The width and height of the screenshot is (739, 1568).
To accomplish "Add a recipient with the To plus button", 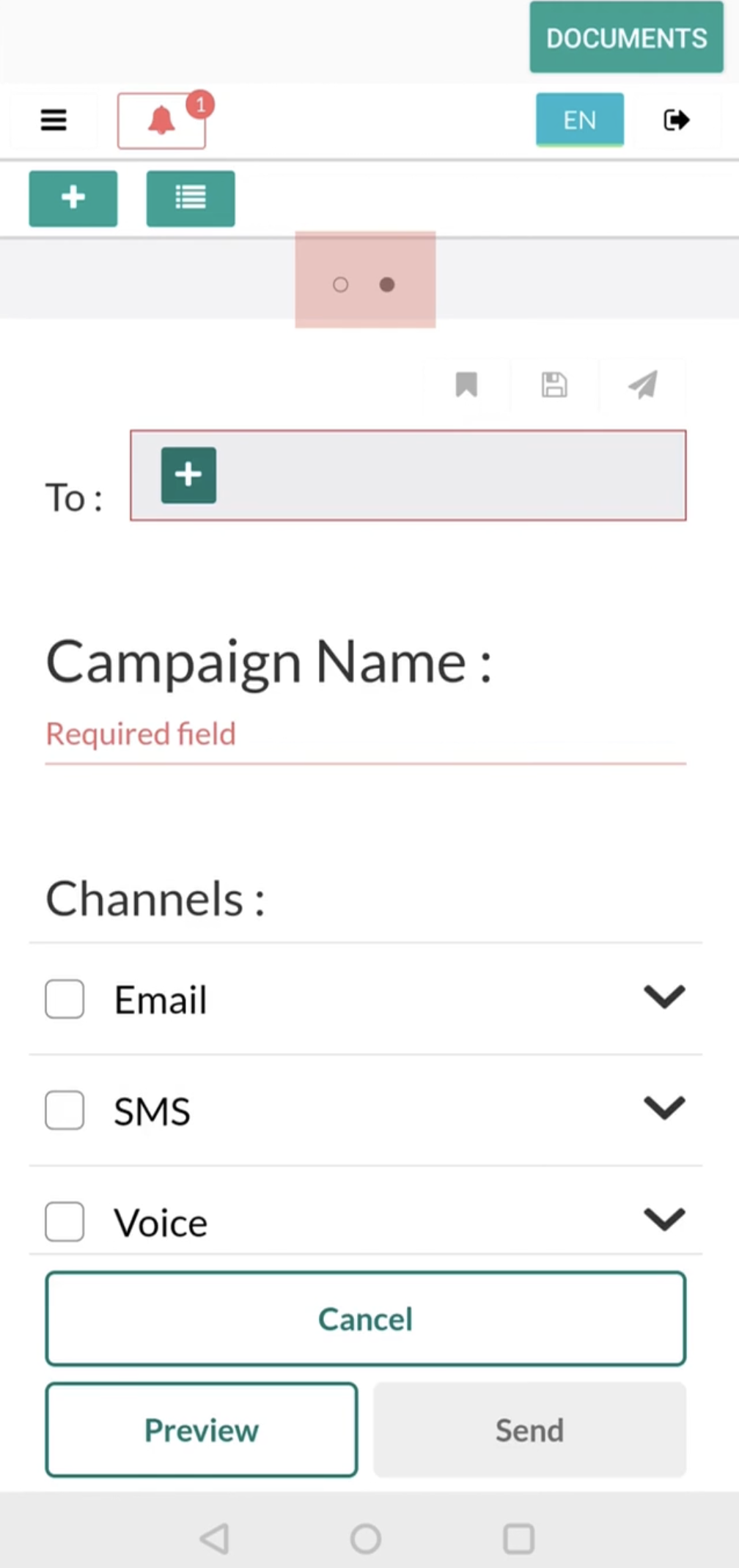I will tap(188, 475).
